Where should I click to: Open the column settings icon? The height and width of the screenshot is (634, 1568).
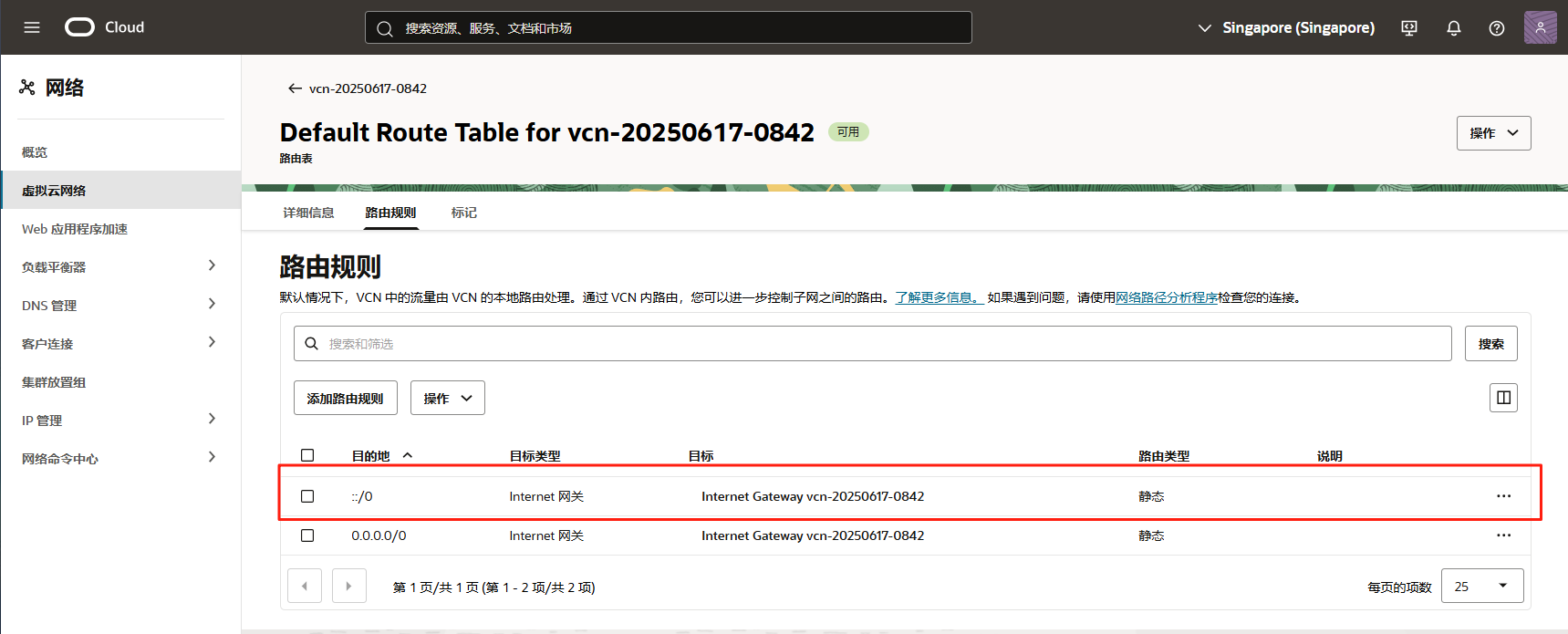point(1503,398)
